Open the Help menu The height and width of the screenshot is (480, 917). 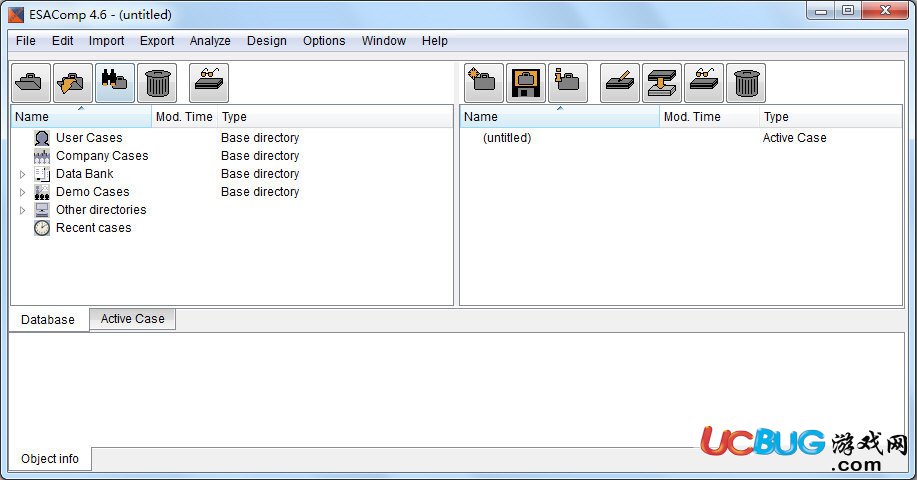[435, 41]
